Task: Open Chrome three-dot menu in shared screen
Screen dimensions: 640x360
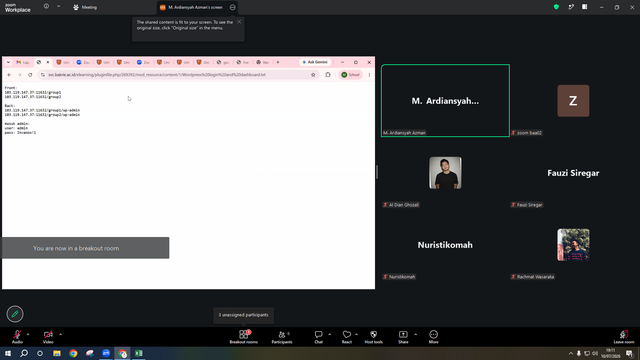Action: [369, 75]
